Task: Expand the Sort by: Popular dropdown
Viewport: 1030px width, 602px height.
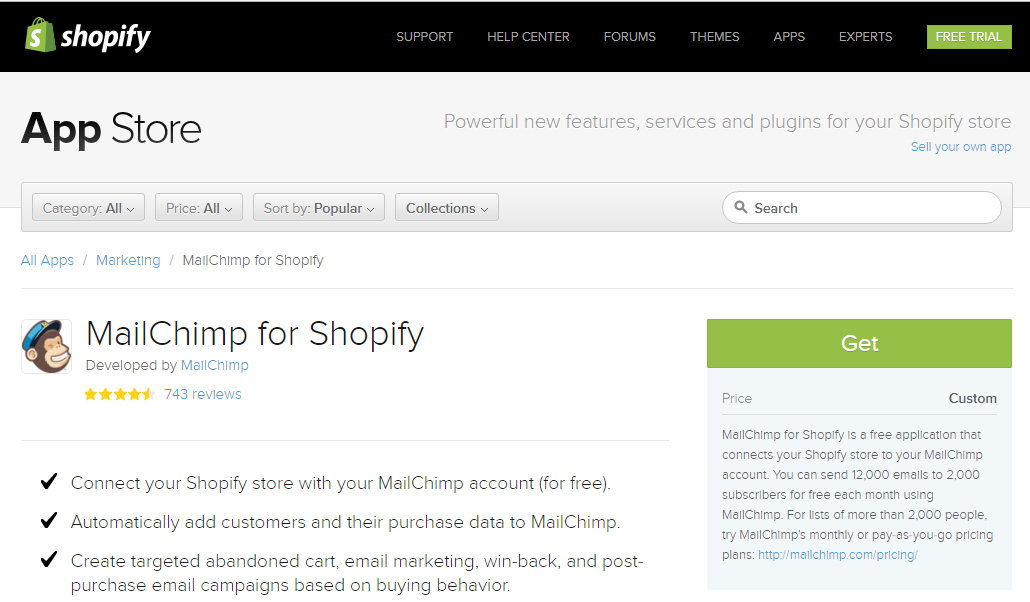Action: coord(319,208)
